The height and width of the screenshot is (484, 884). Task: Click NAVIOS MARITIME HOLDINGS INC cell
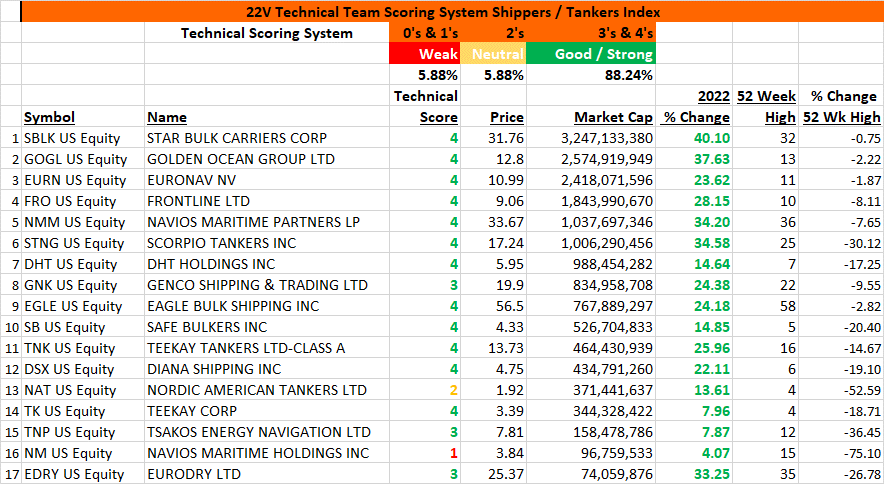[x=267, y=453]
